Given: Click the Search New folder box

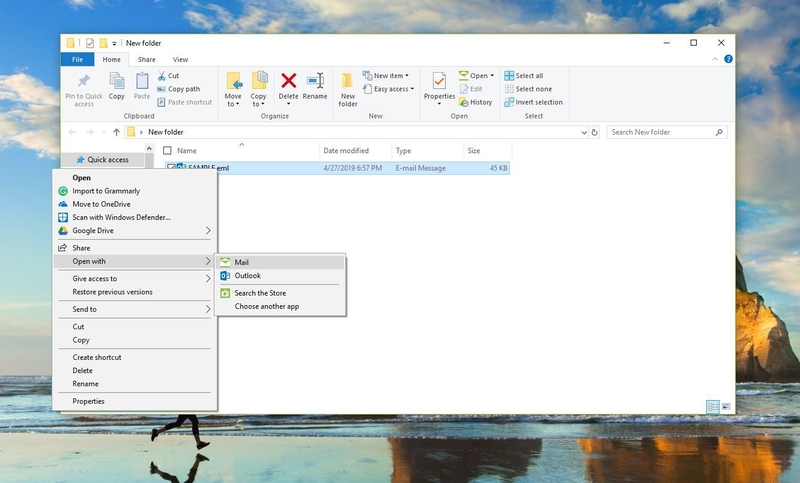Looking at the screenshot, I should (667, 132).
